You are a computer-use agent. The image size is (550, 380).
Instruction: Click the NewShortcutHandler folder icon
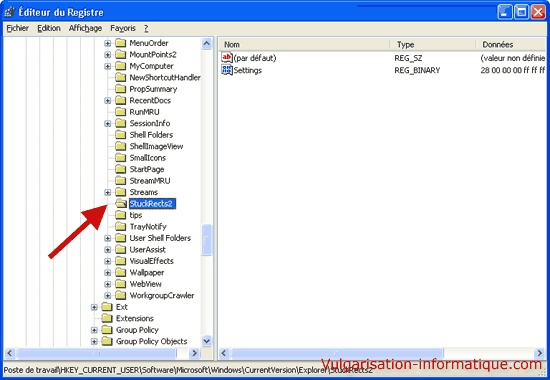point(121,77)
